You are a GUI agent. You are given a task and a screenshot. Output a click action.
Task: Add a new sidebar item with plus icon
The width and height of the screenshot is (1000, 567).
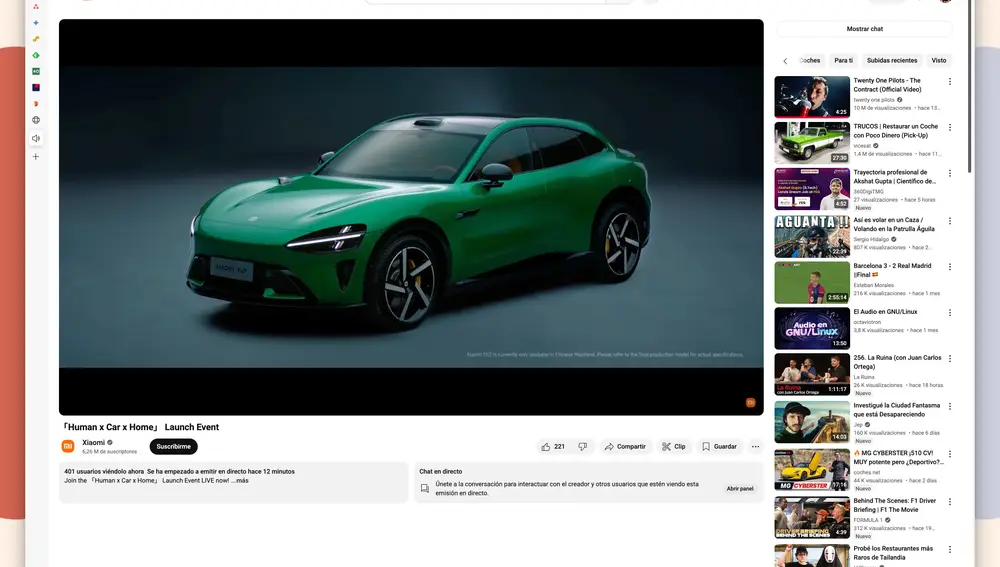[36, 156]
